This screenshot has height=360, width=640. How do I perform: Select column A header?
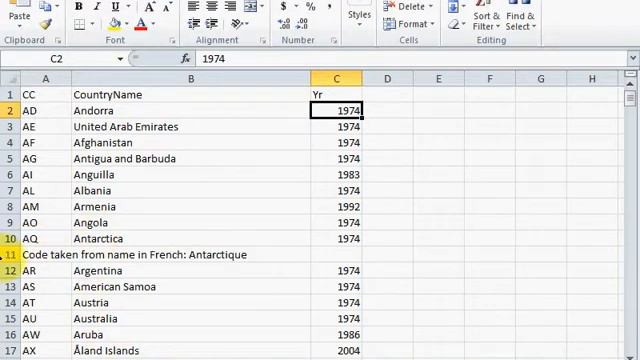point(46,79)
